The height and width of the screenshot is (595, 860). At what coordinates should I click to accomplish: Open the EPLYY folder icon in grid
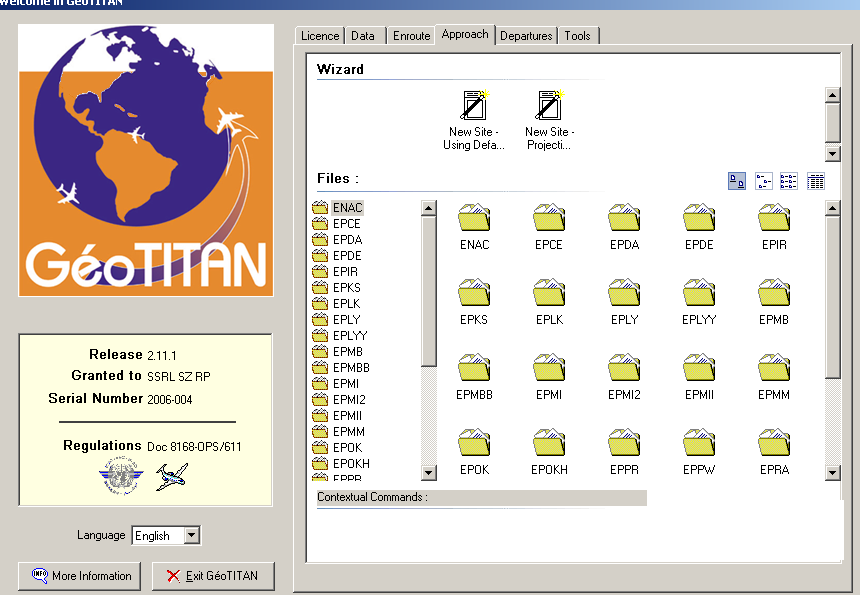click(x=699, y=292)
